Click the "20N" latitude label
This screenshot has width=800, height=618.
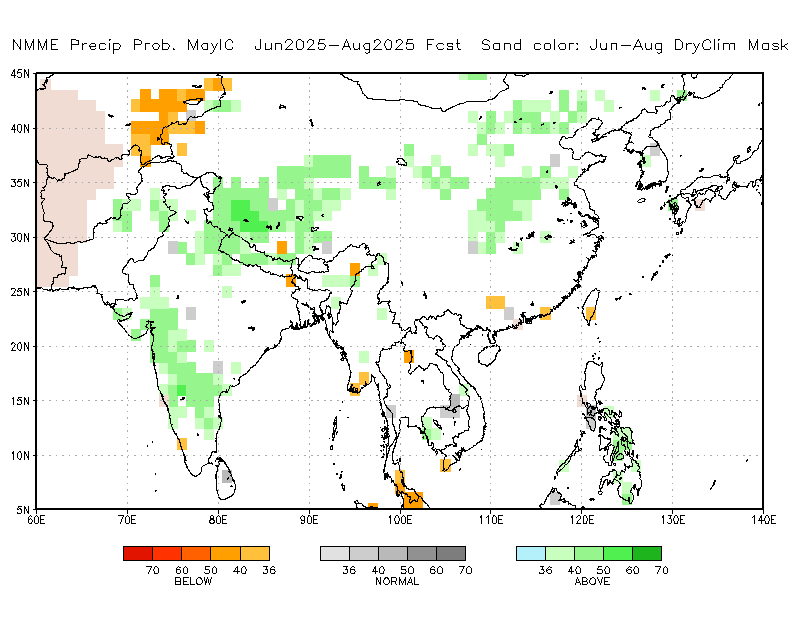pos(20,347)
